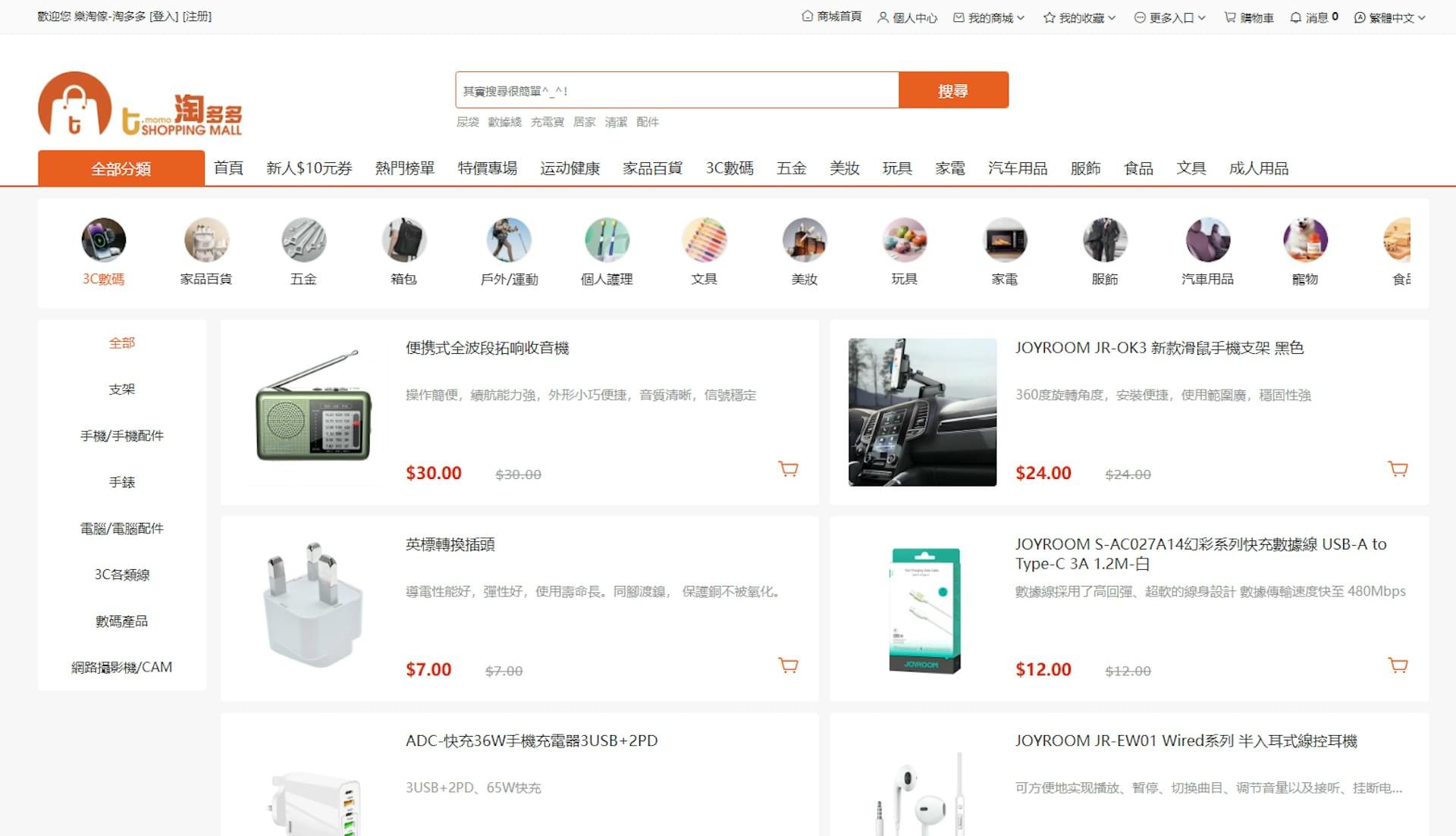This screenshot has height=836, width=1456.
Task: Open the JOYROOM cable box thumbnail
Action: pyautogui.click(x=922, y=609)
